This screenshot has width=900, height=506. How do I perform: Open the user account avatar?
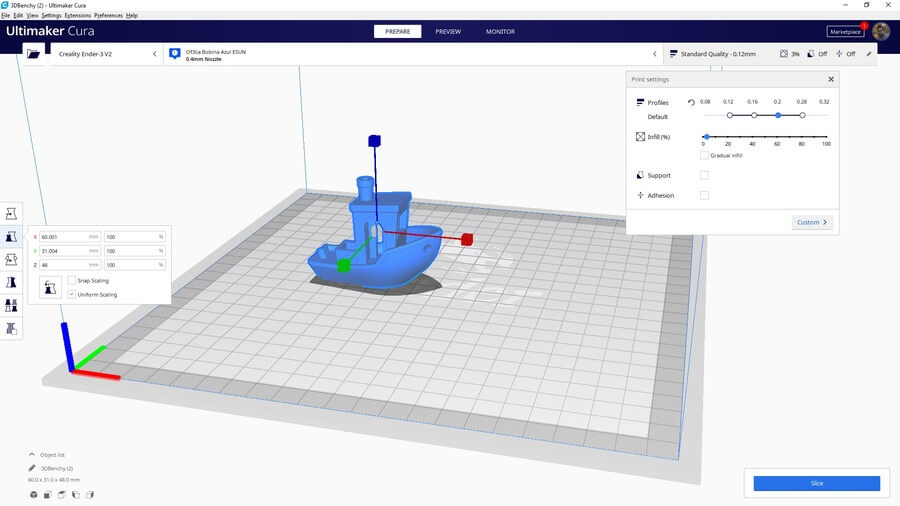(x=881, y=32)
